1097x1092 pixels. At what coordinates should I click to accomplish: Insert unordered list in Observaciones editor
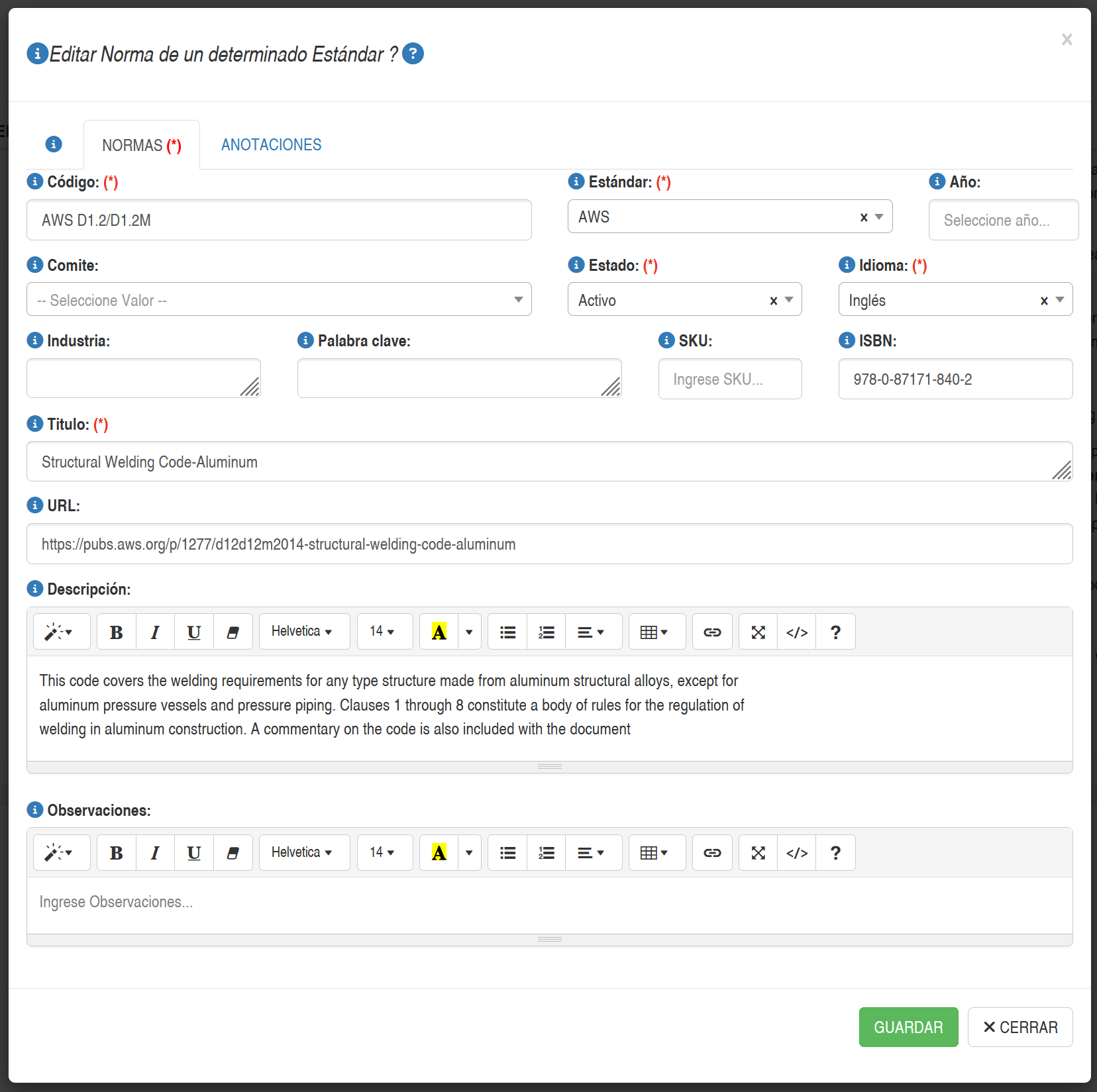pos(507,853)
